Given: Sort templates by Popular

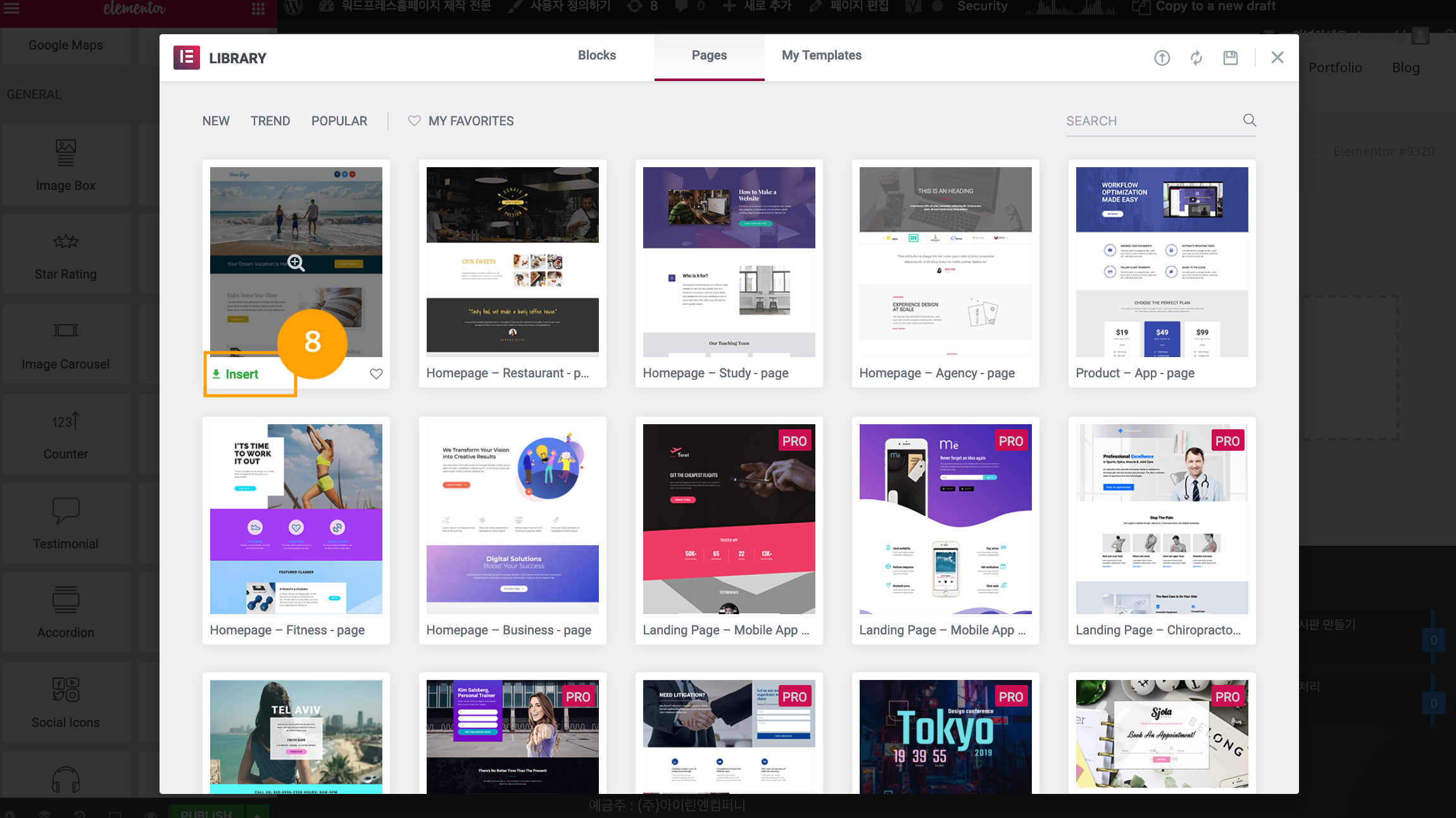Looking at the screenshot, I should click(339, 121).
